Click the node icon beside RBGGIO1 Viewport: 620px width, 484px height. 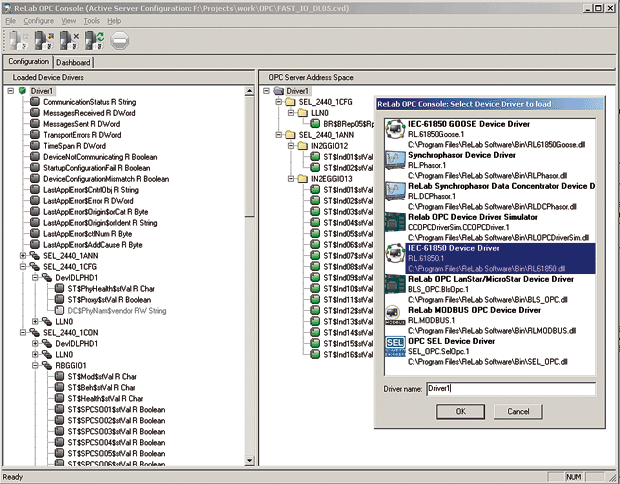[47, 365]
